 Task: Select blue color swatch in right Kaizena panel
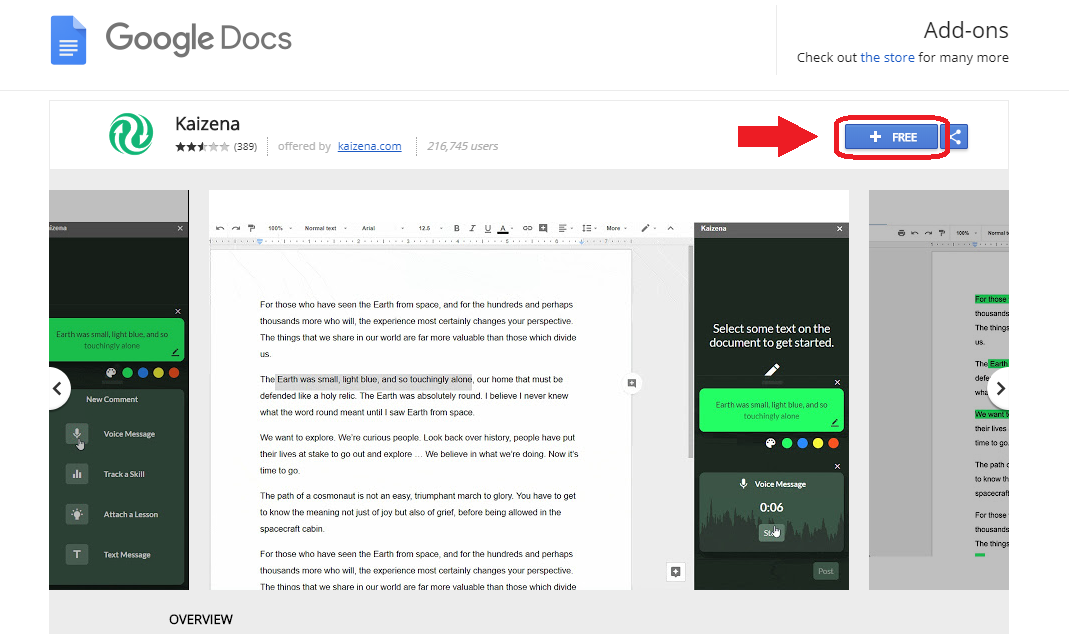click(x=802, y=443)
